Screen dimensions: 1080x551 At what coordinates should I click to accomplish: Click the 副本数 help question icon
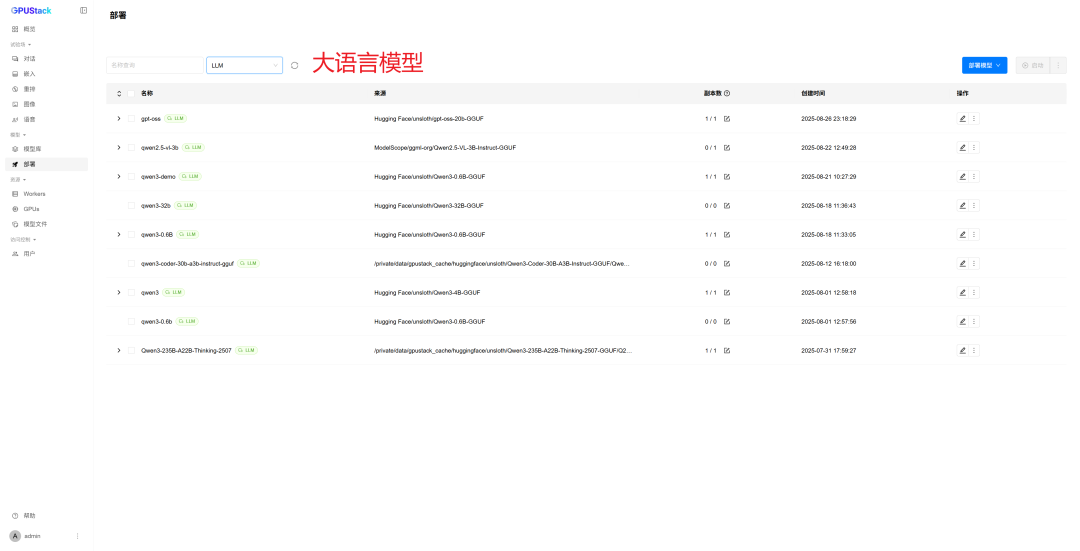pos(727,93)
